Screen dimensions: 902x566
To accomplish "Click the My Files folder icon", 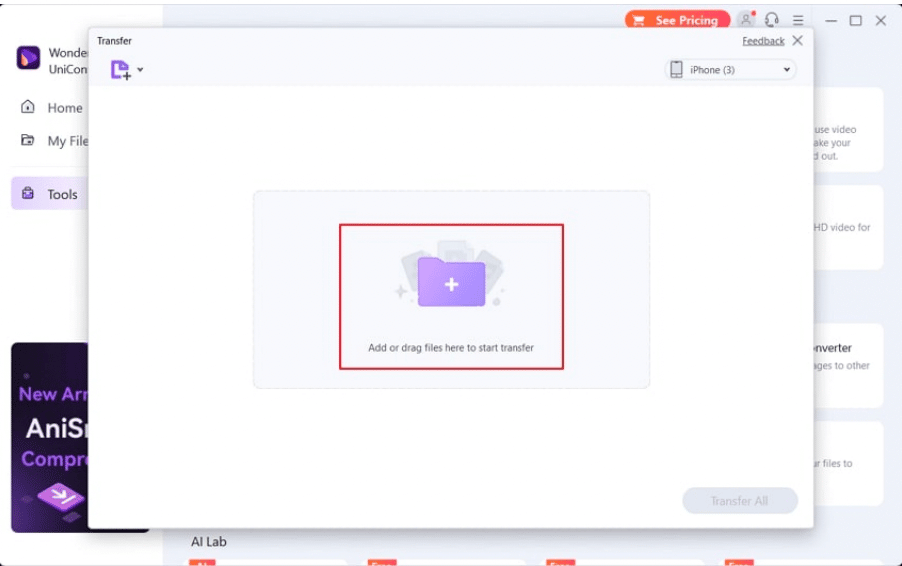I will pos(27,140).
